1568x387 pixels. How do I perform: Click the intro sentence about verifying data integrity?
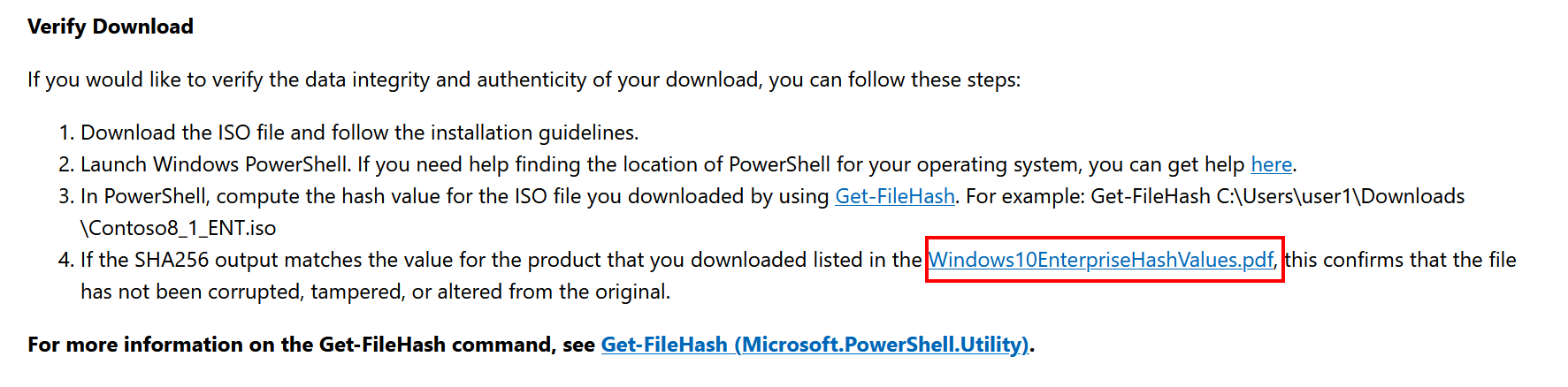pos(524,80)
